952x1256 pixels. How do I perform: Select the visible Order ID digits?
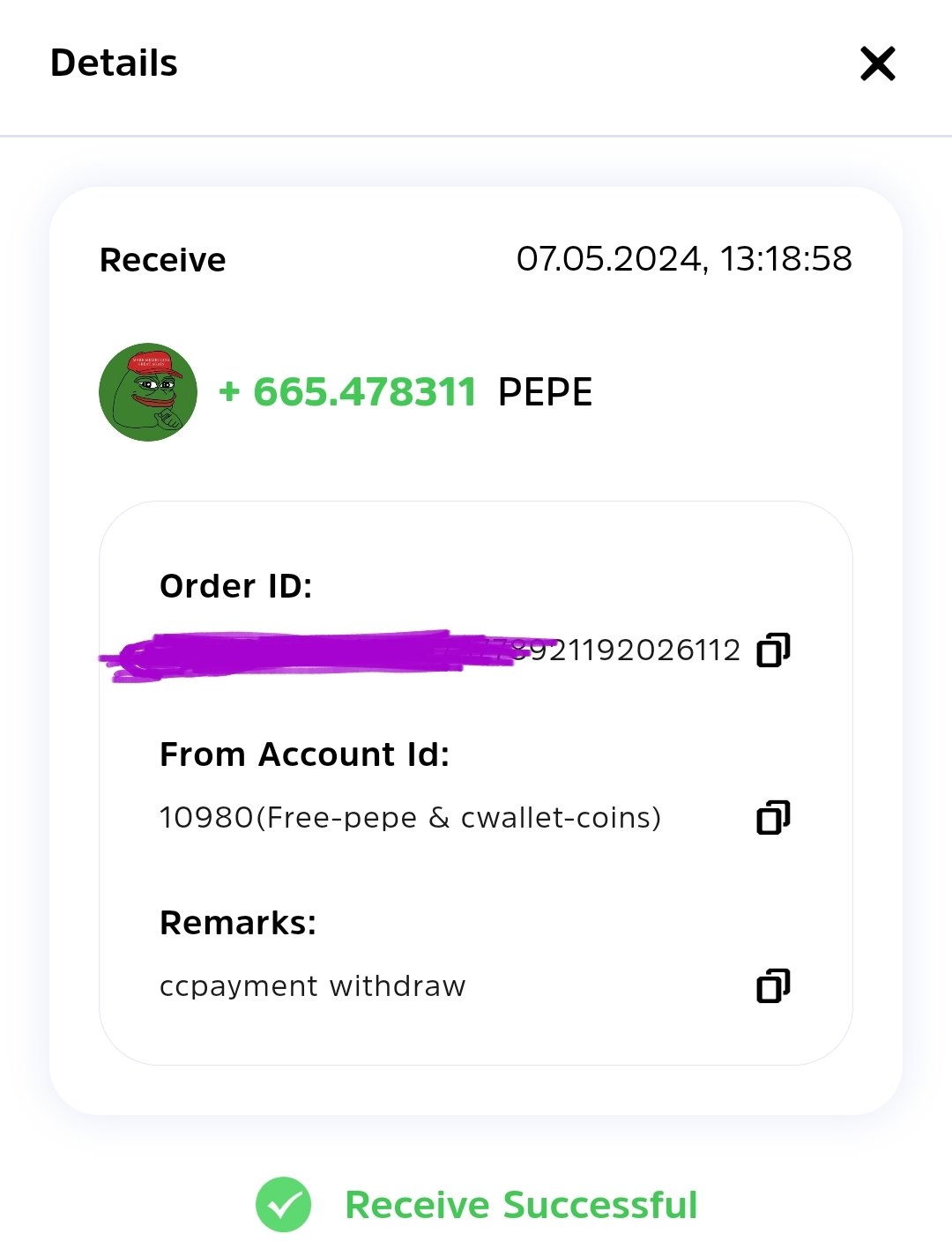click(628, 650)
